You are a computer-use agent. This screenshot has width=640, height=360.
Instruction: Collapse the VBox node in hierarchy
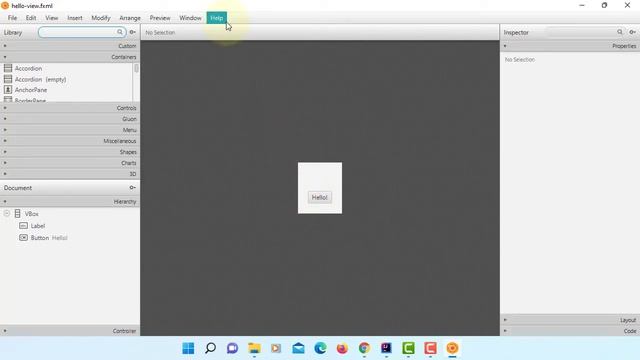click(x=7, y=213)
